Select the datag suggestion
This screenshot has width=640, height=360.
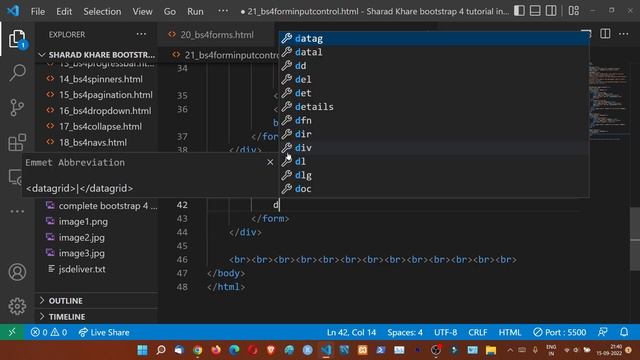(x=433, y=38)
